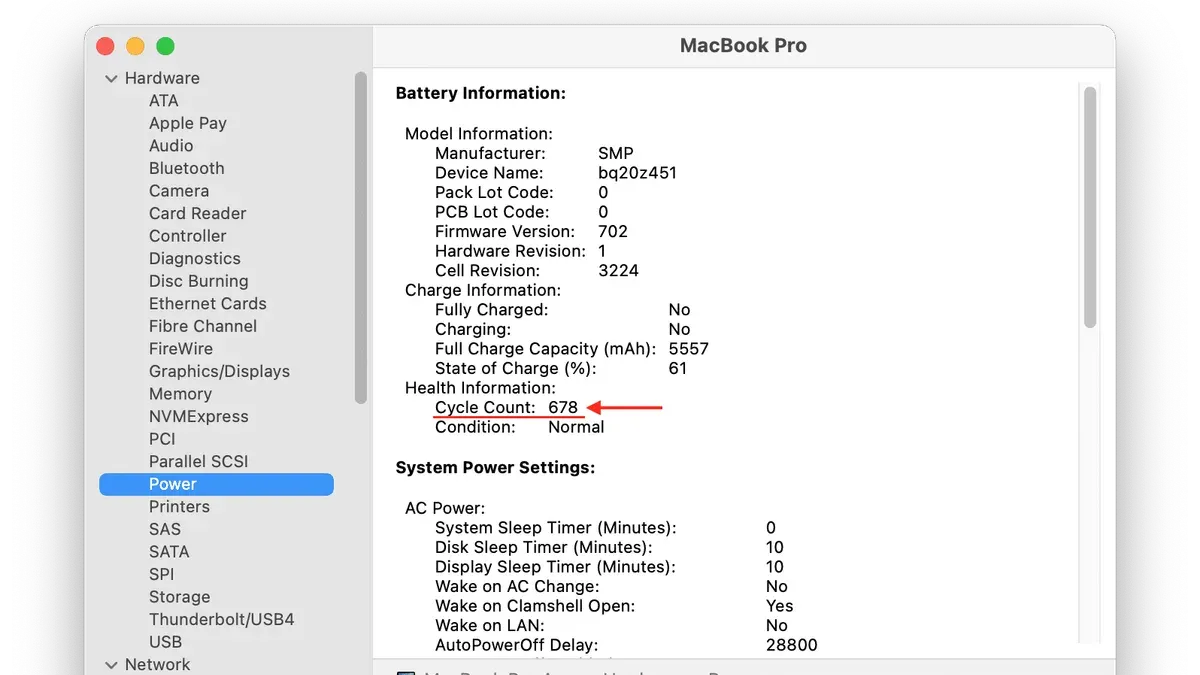Click the Full Charge Capacity value 5557
The image size is (1200, 675).
point(688,349)
